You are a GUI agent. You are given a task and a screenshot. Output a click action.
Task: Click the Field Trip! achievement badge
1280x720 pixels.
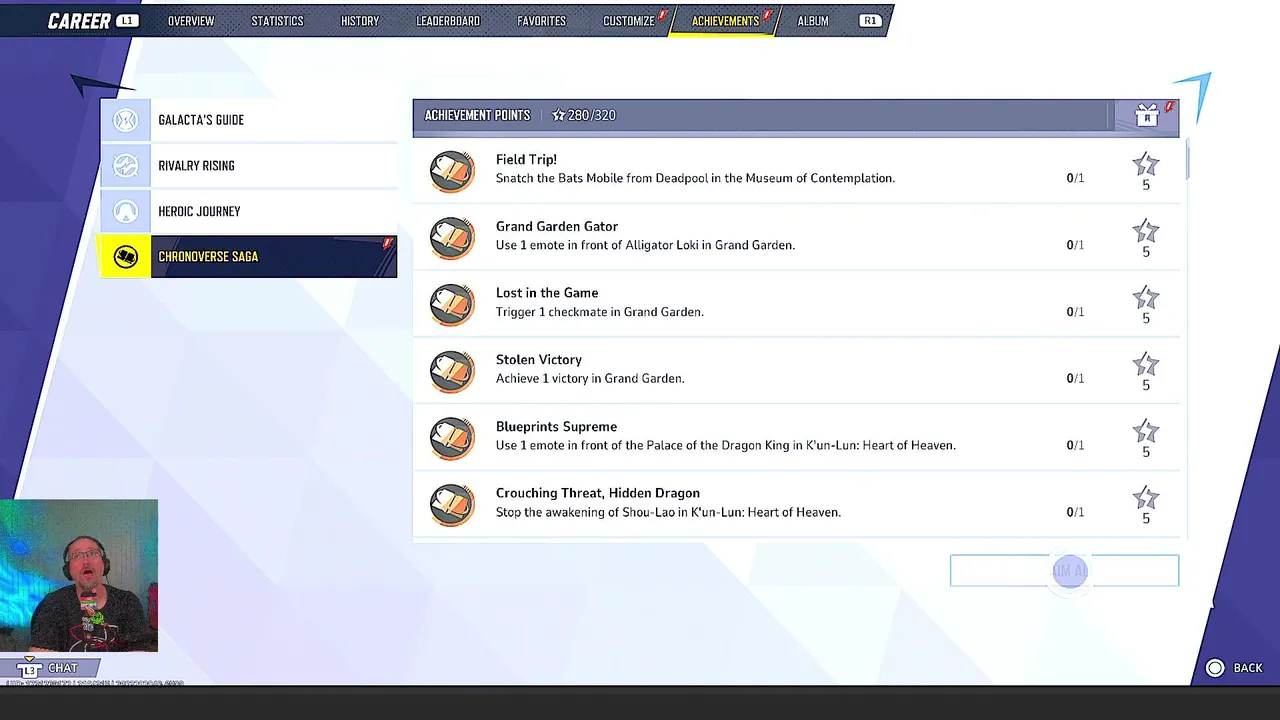452,170
